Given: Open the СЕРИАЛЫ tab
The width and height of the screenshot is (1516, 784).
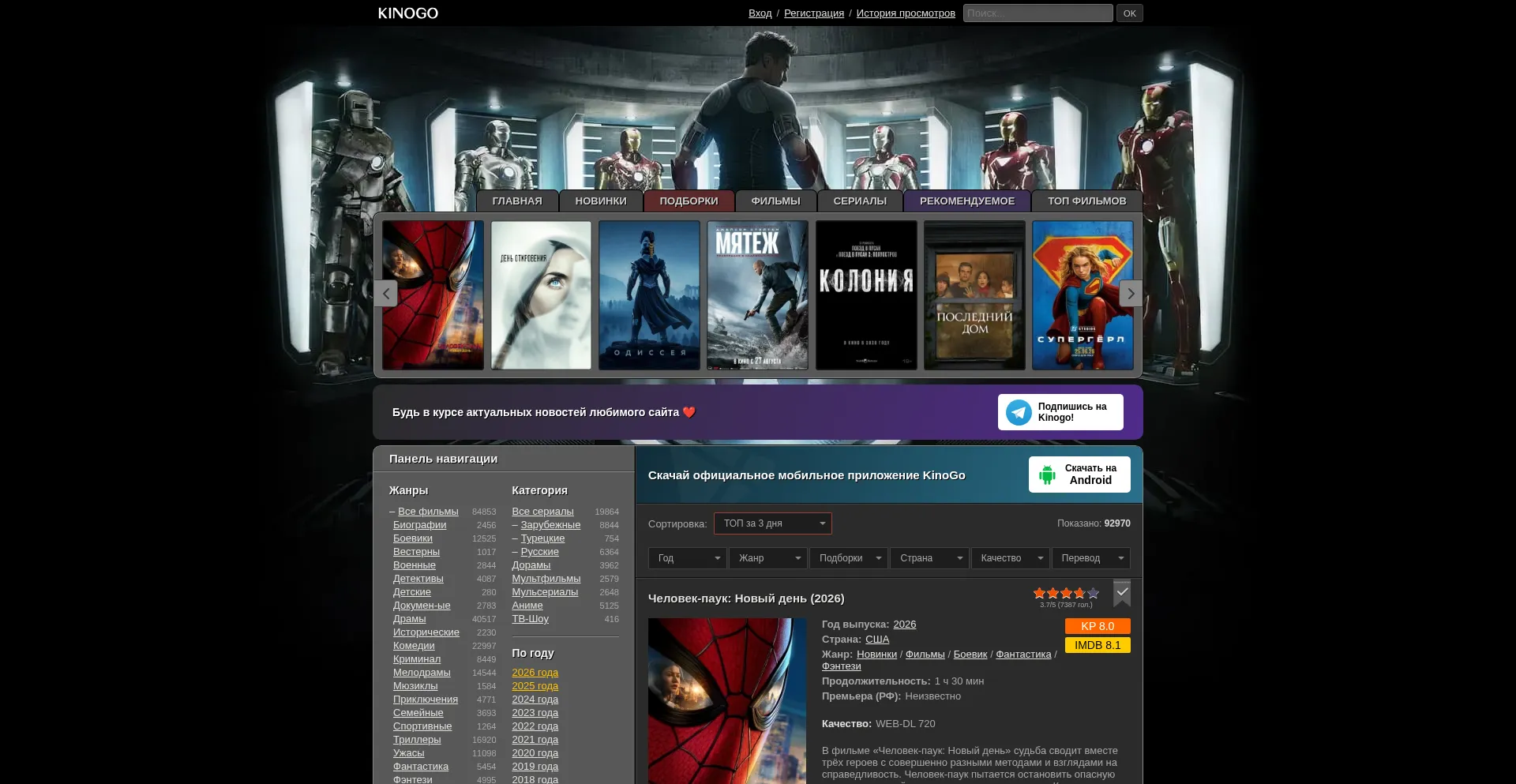Looking at the screenshot, I should 860,201.
